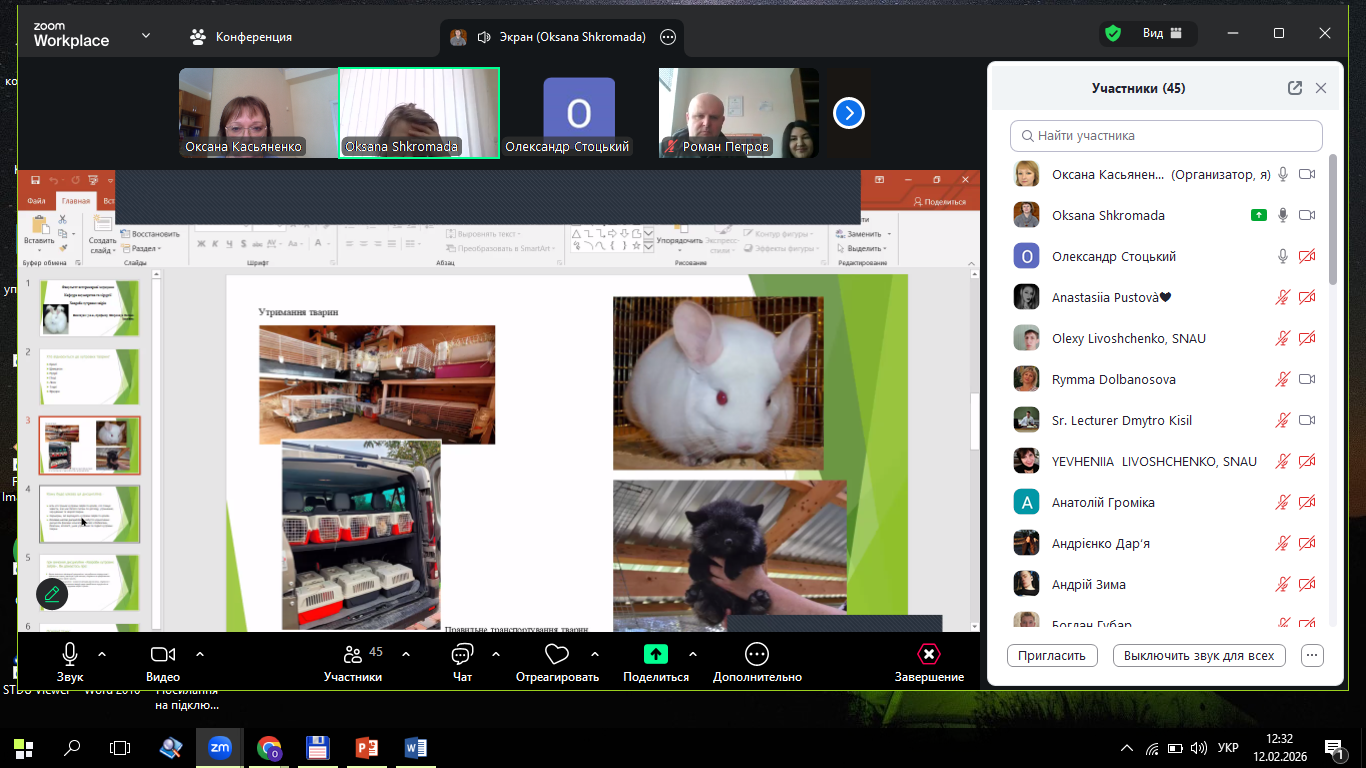
Task: Open Participants list icon in toolbar
Action: pyautogui.click(x=352, y=654)
